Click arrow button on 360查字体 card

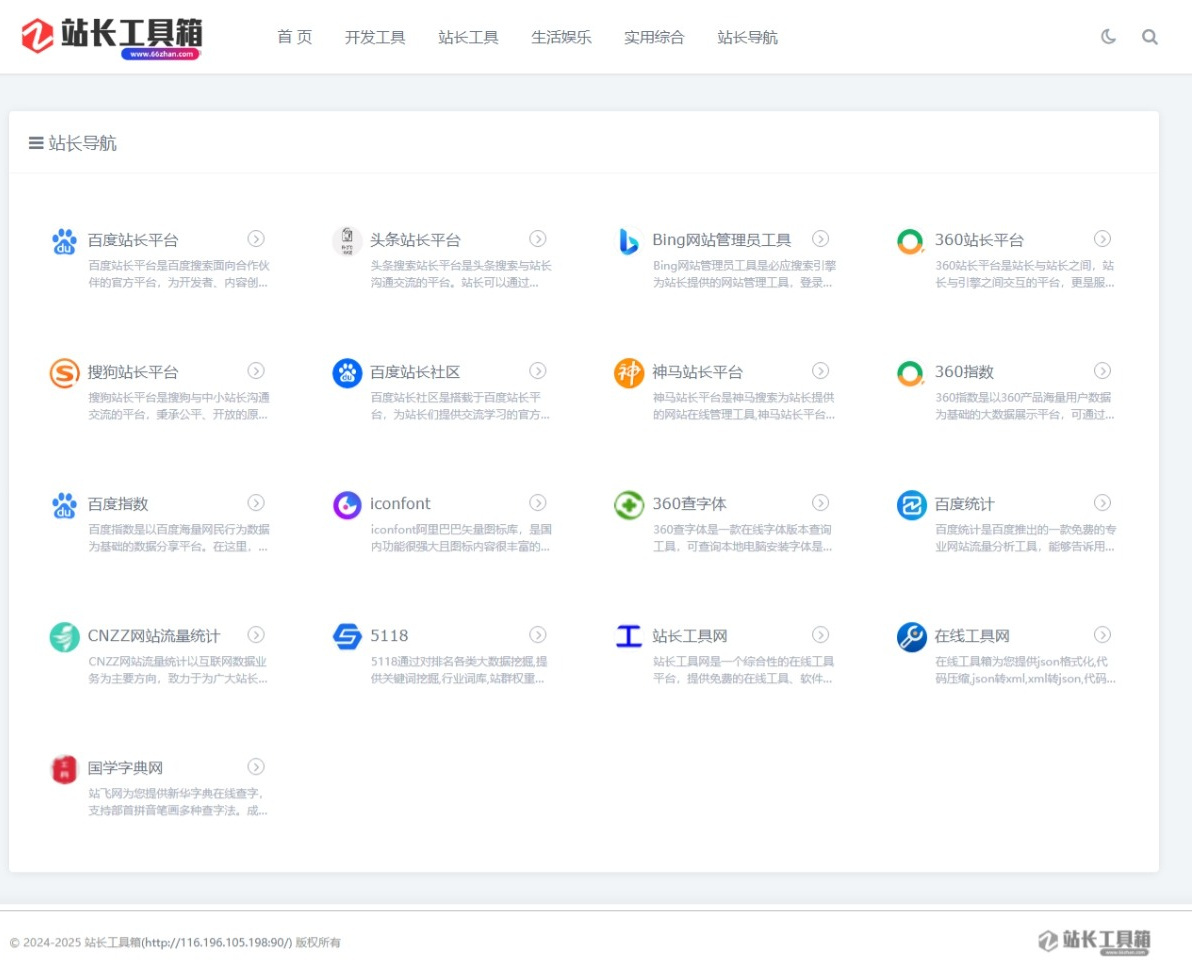point(820,502)
